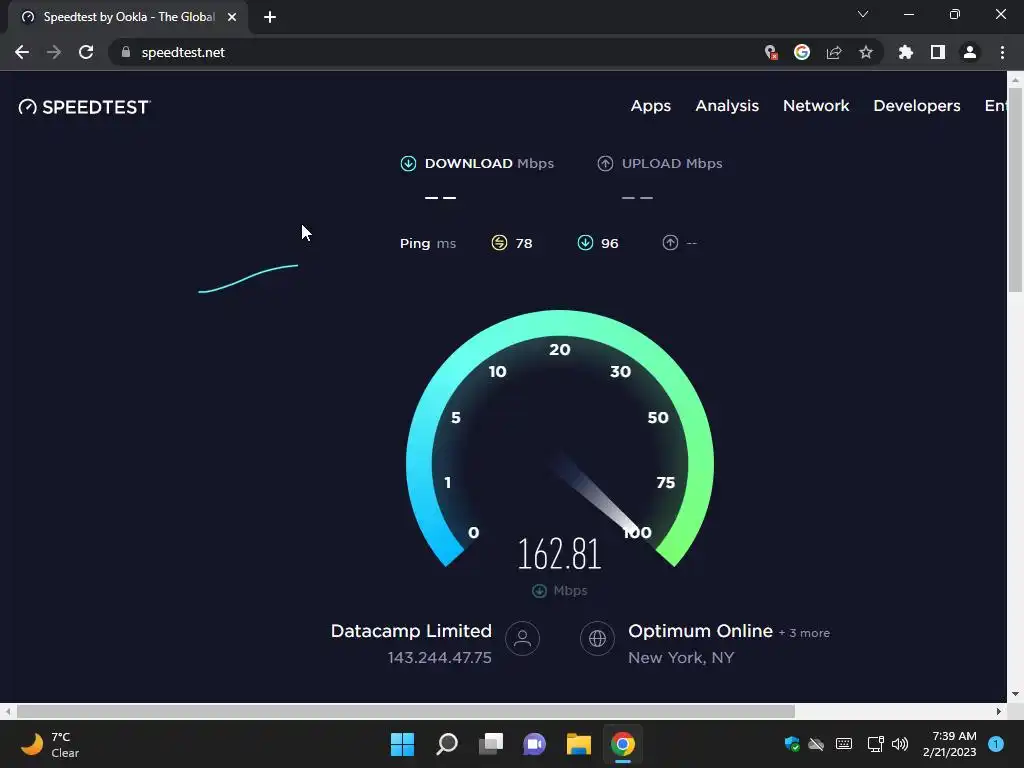Image resolution: width=1024 pixels, height=768 pixels.
Task: Open the Developers menu item
Action: click(917, 106)
